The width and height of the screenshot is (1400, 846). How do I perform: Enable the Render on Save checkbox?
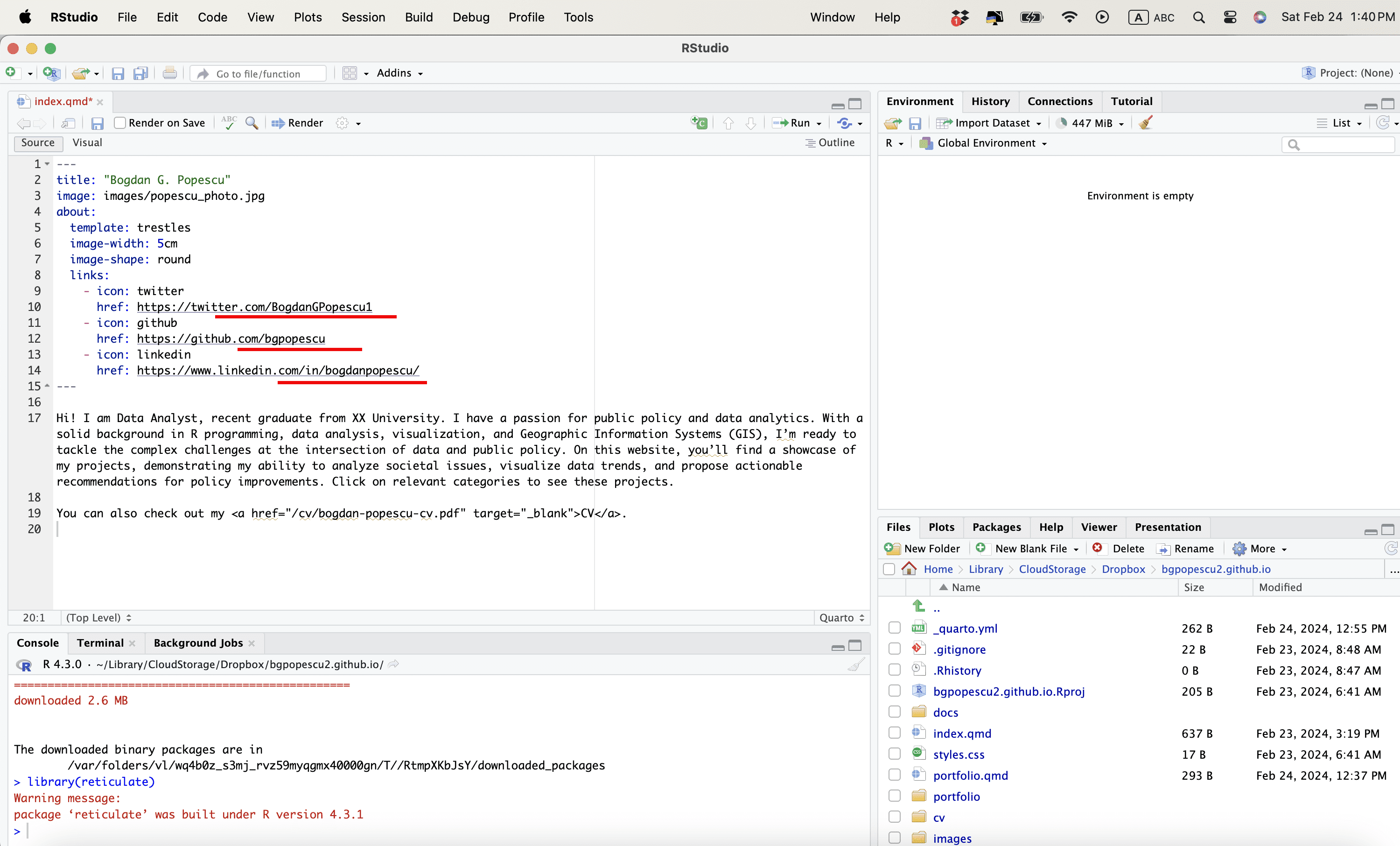[x=120, y=123]
